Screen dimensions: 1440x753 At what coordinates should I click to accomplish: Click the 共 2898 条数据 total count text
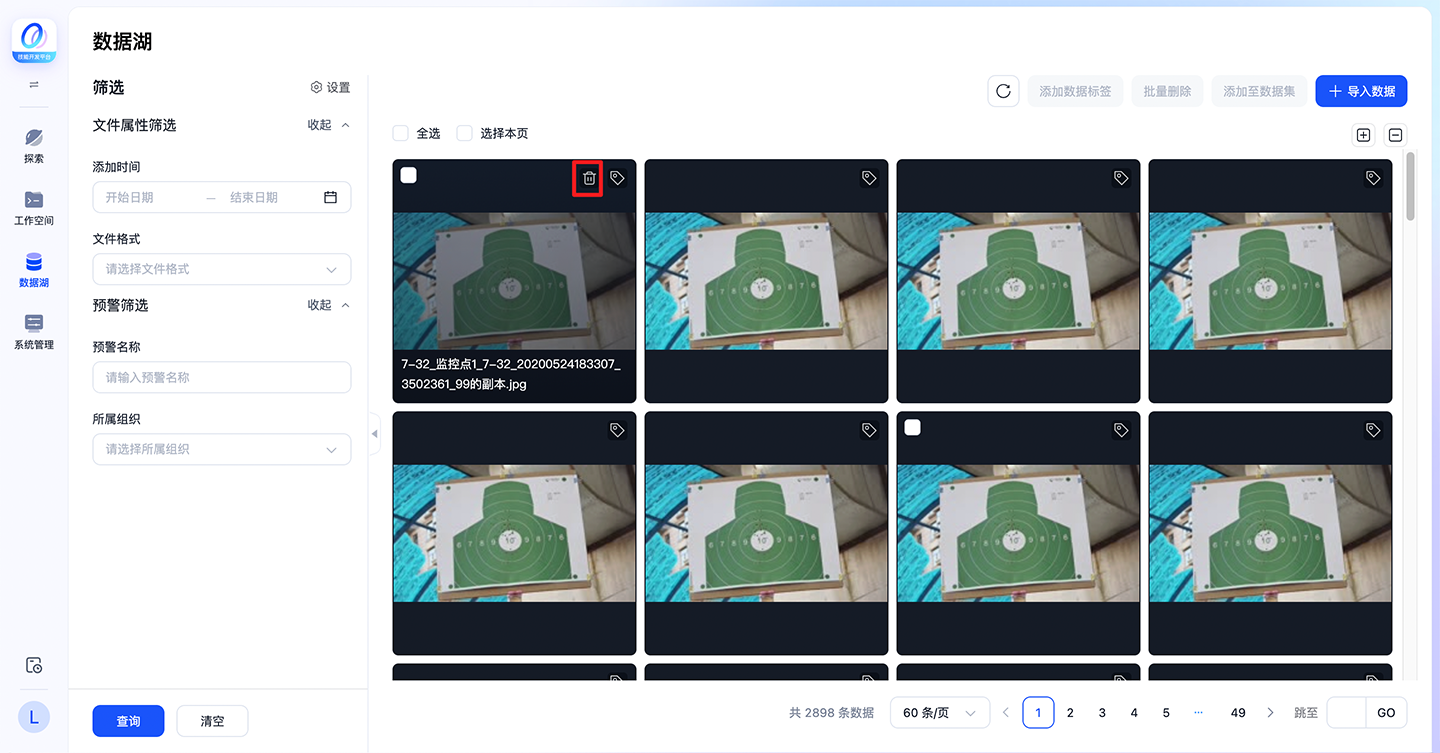pos(831,713)
